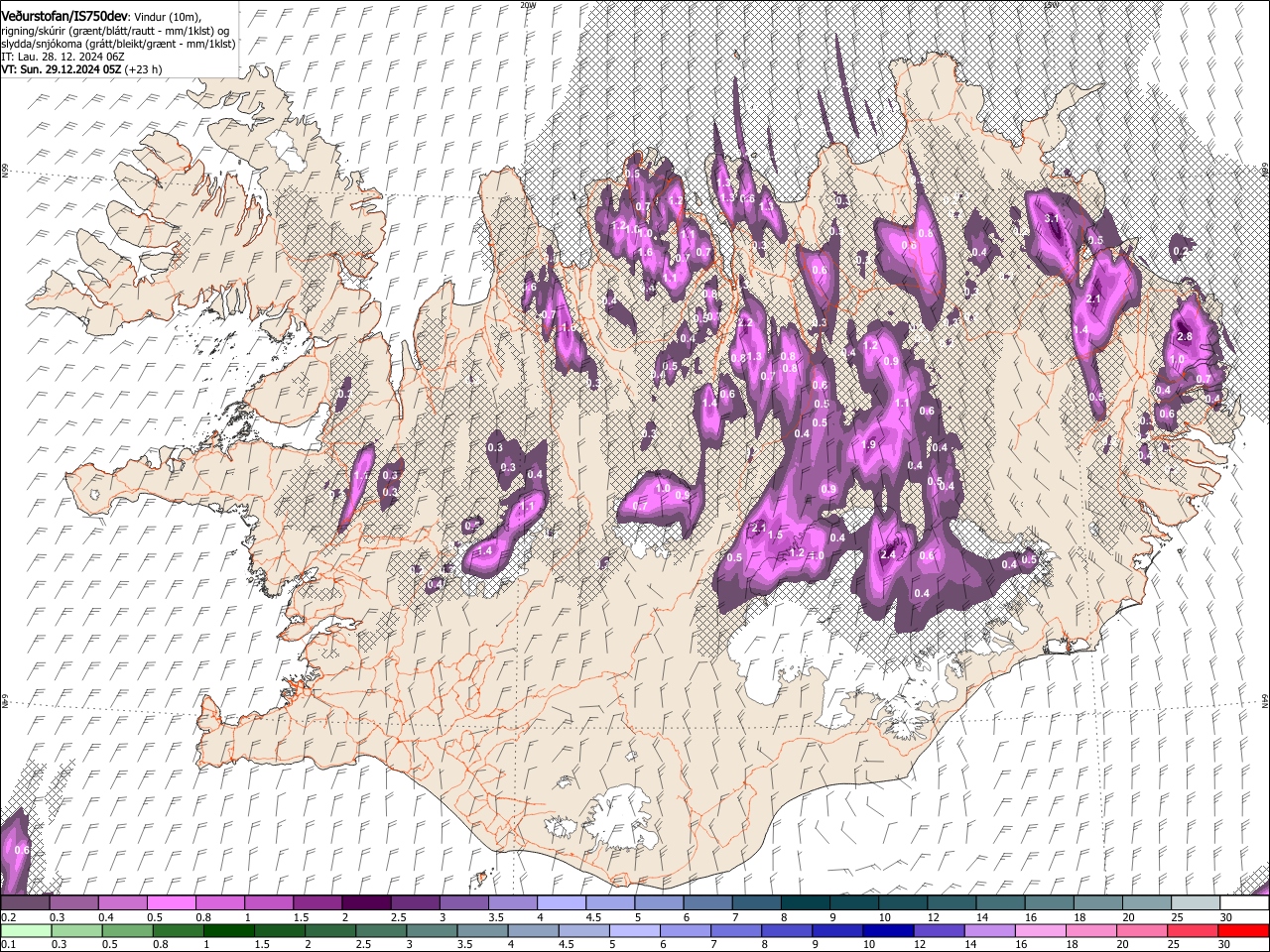Click the 1.9 snowfall value on the map

[x=870, y=445]
